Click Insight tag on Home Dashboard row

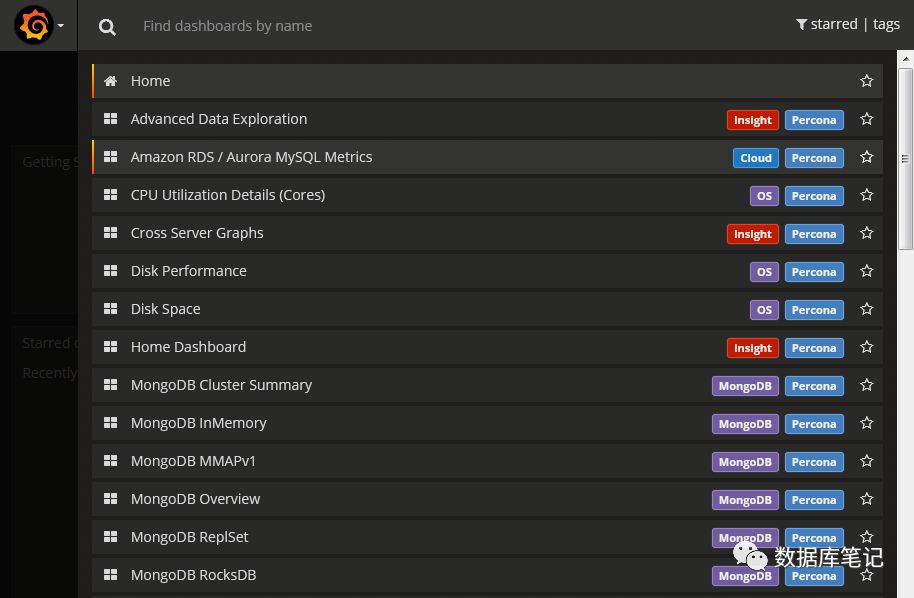point(752,348)
